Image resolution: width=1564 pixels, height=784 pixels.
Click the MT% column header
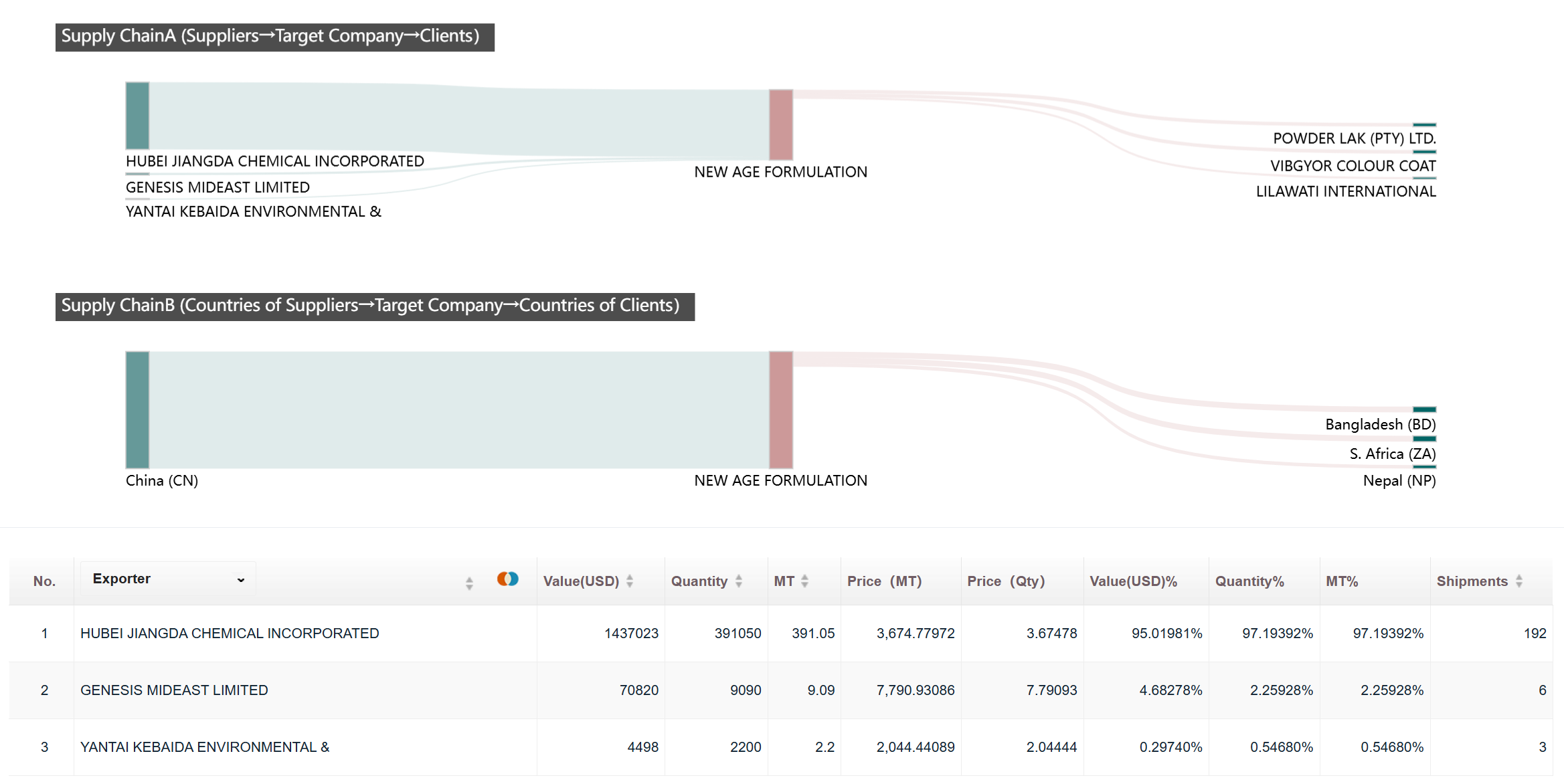coord(1342,581)
